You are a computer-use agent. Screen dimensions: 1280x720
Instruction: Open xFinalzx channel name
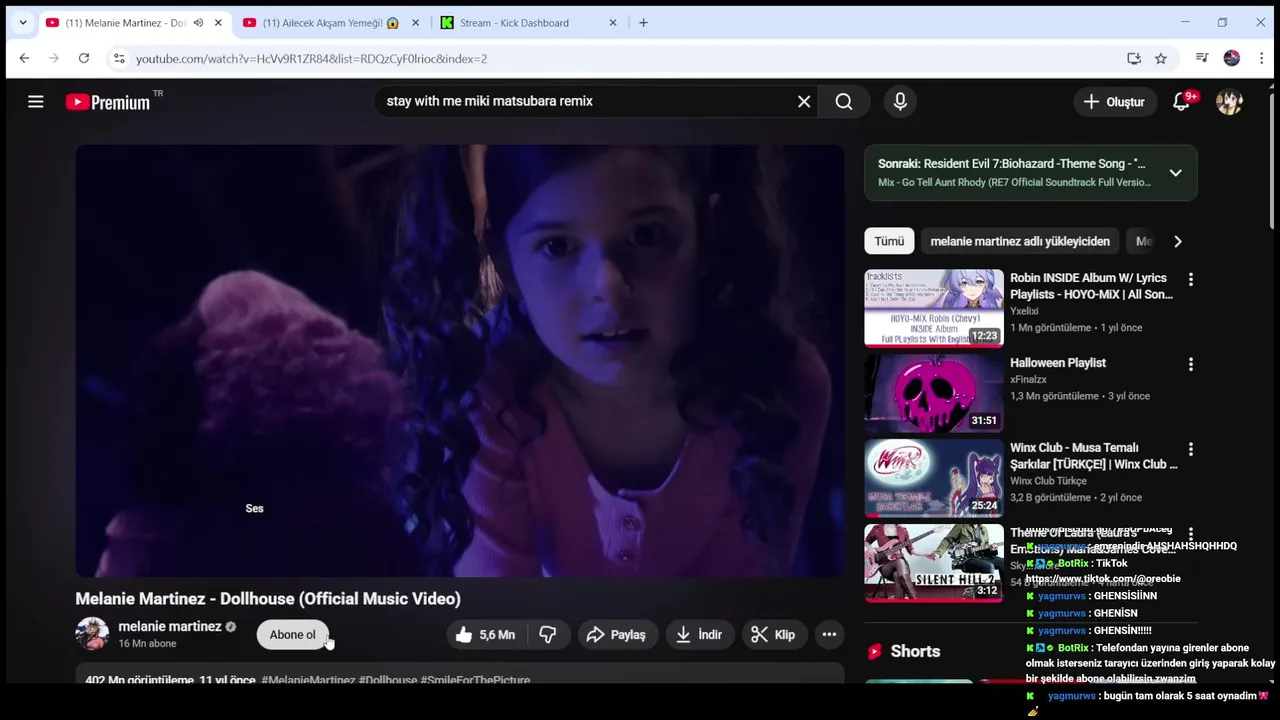tap(1028, 379)
